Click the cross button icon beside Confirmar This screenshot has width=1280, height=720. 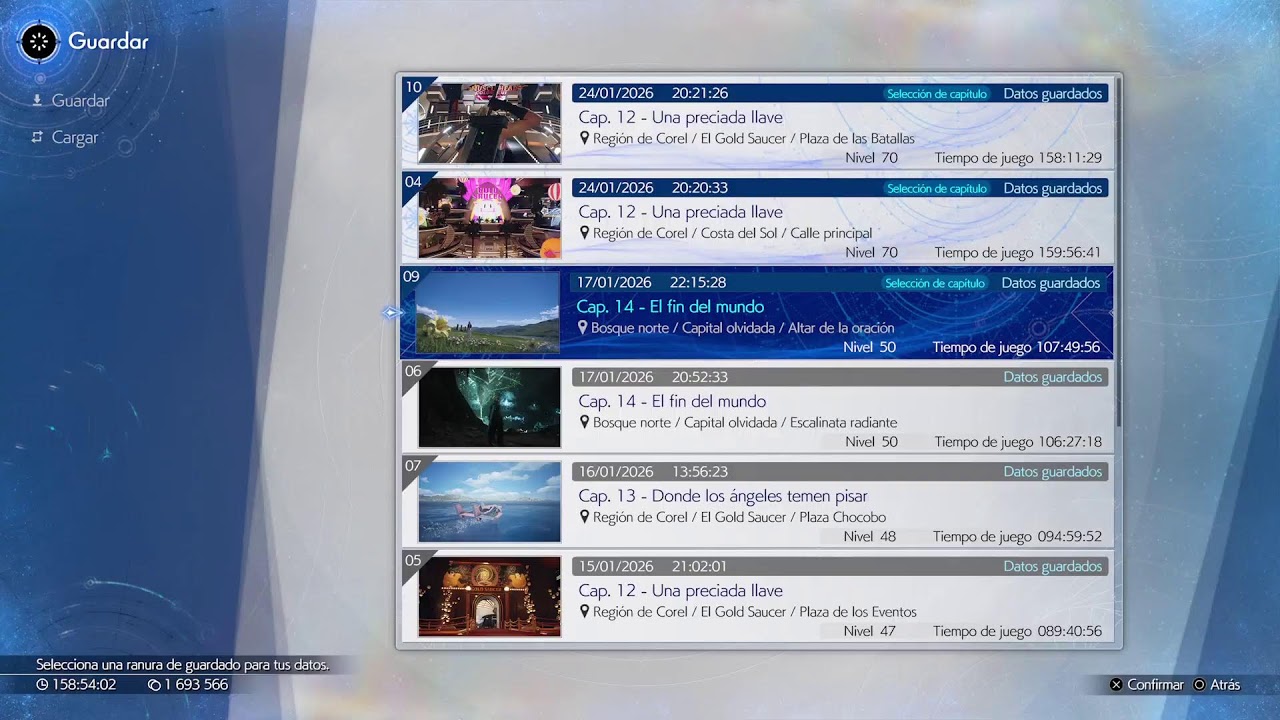pyautogui.click(x=1116, y=685)
